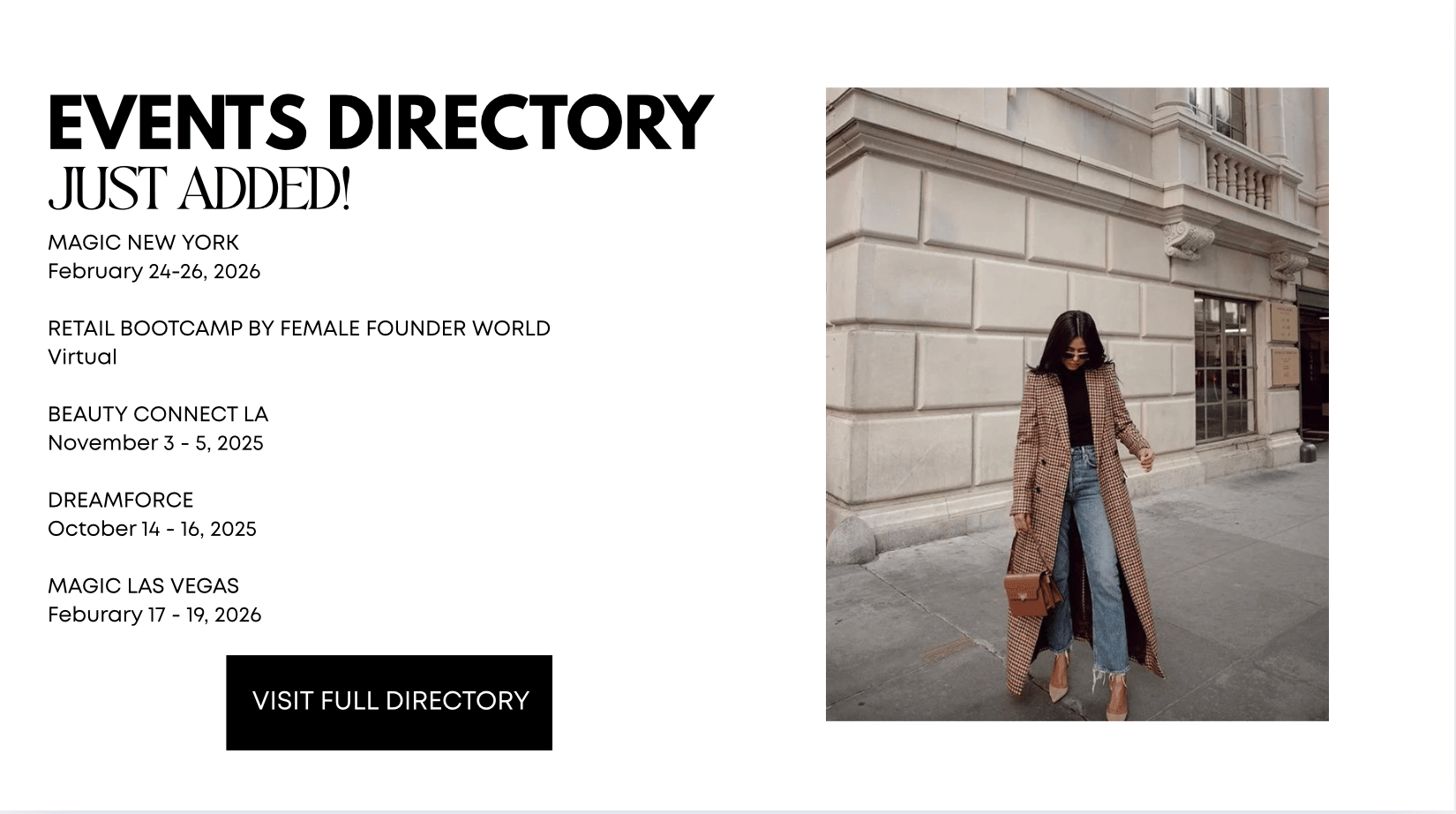Click the VISIT FULL DIRECTORY button
This screenshot has height=814, width=1456.
(x=389, y=702)
